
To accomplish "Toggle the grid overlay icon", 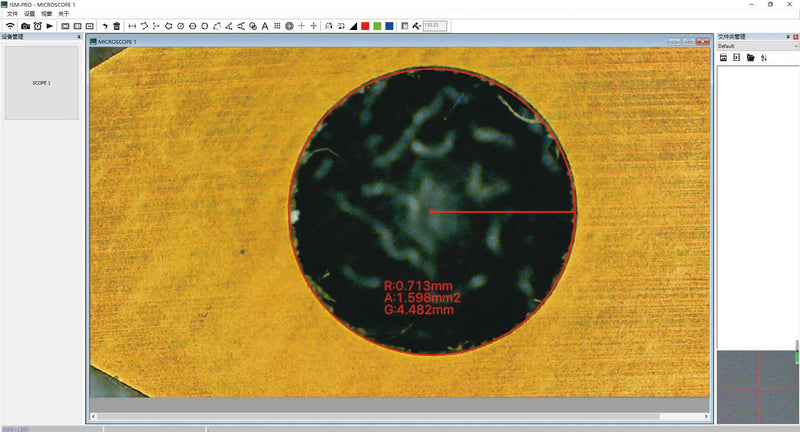I will pyautogui.click(x=276, y=26).
